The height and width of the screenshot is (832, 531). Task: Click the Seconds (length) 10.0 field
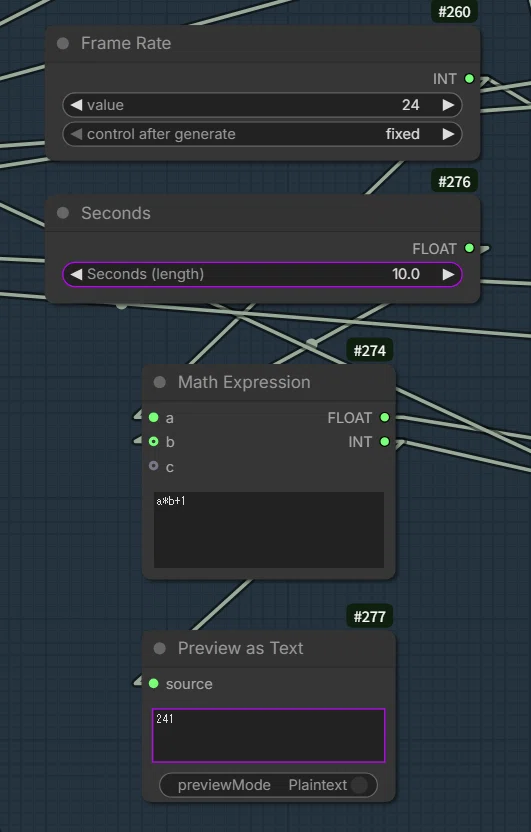pyautogui.click(x=263, y=274)
